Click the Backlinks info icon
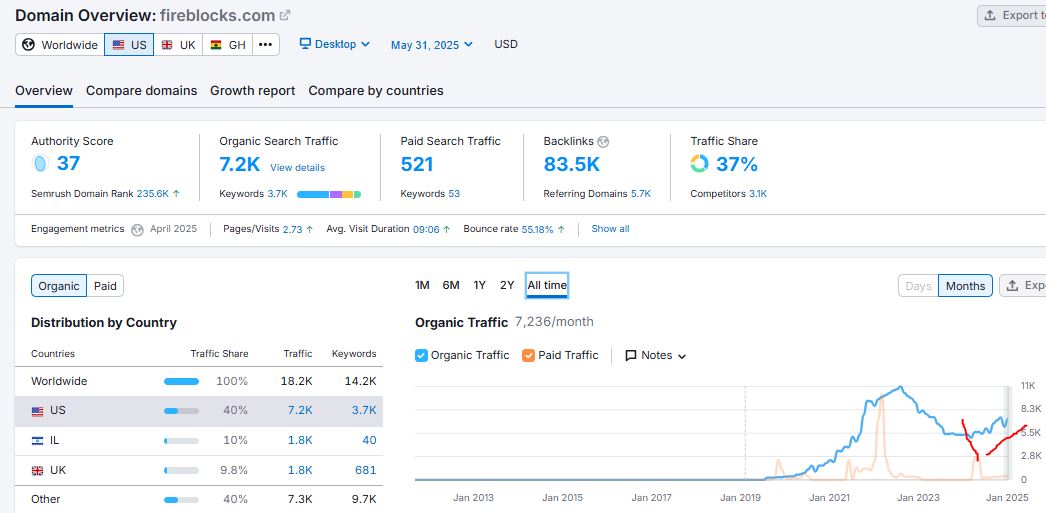1046x513 pixels. pos(603,142)
